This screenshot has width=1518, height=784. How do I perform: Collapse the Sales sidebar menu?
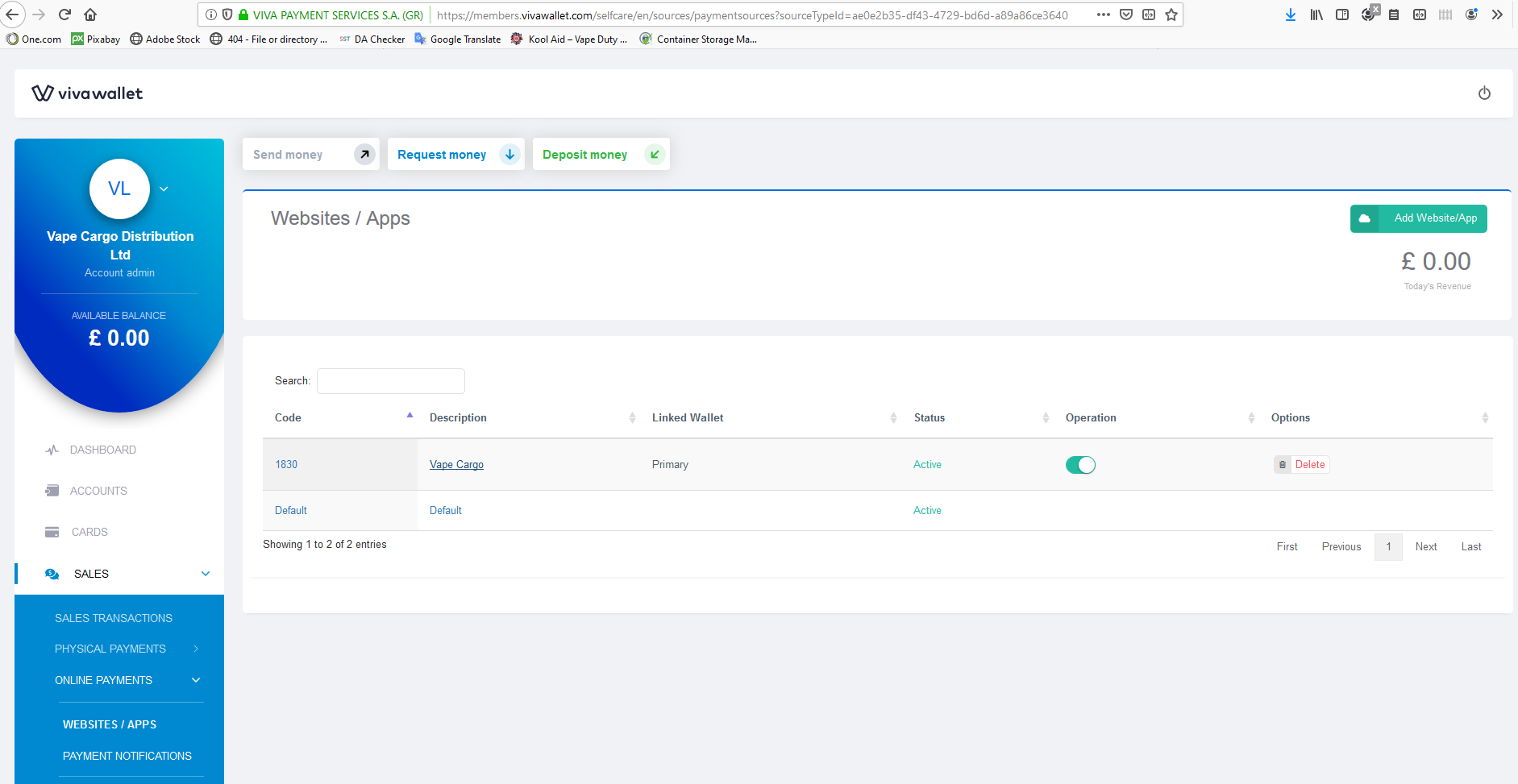coord(206,573)
